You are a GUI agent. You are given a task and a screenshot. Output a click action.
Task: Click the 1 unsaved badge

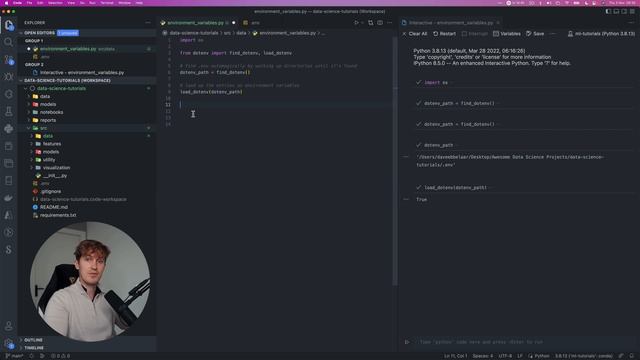click(68, 33)
